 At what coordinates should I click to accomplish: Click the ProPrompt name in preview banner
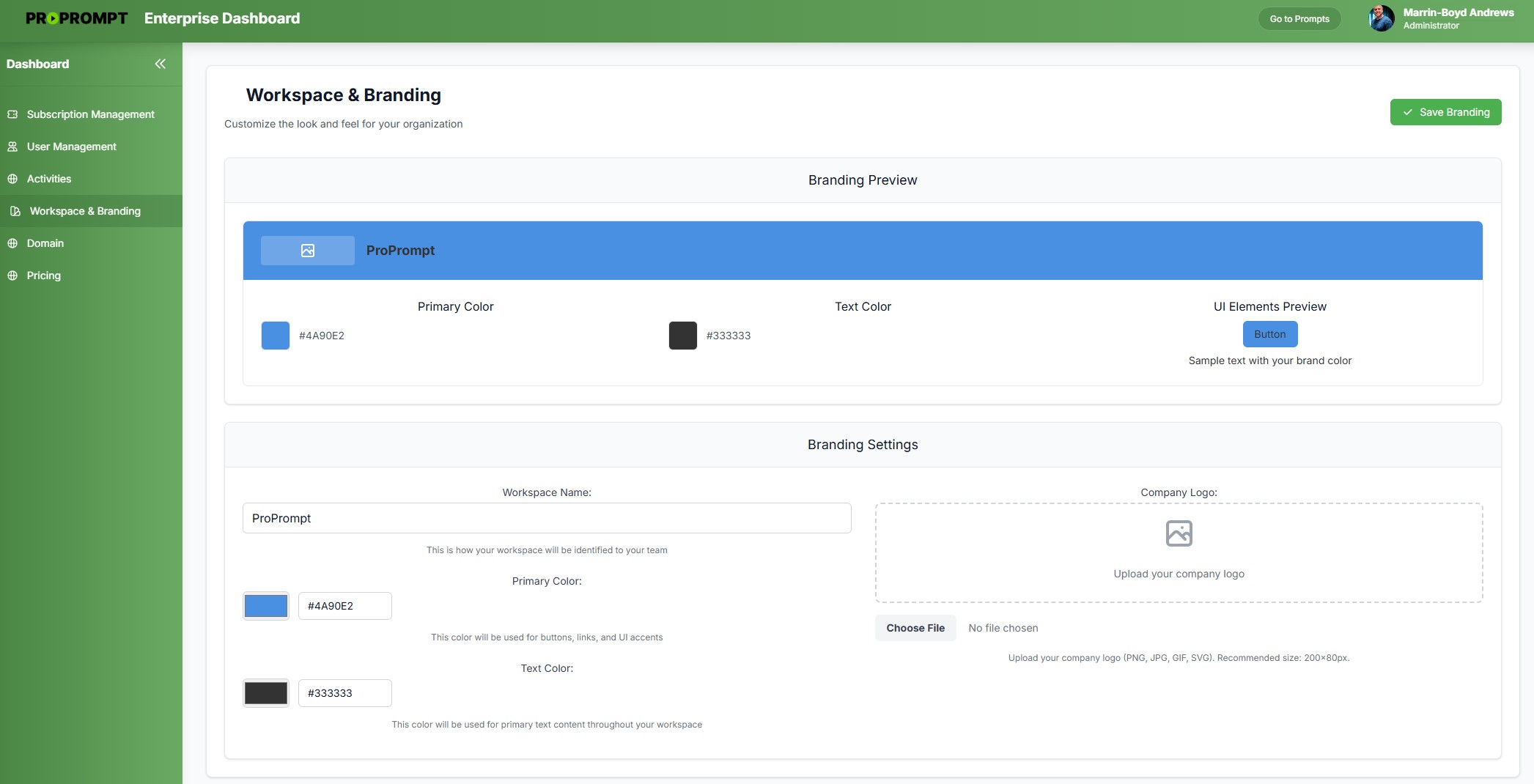(401, 251)
